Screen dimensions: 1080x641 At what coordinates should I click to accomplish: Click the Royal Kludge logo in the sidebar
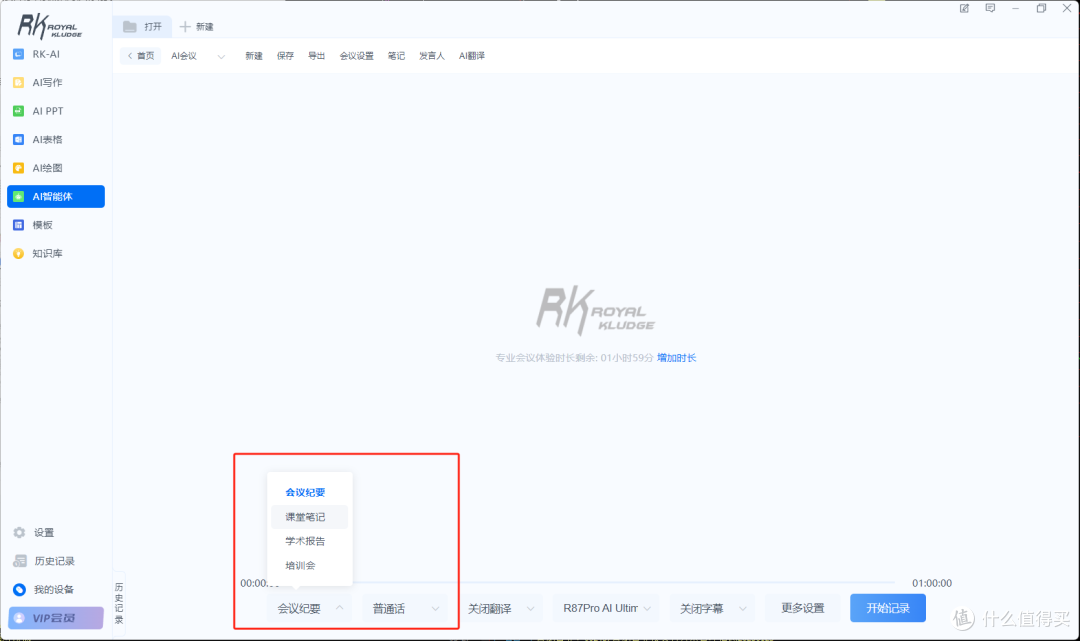(50, 26)
